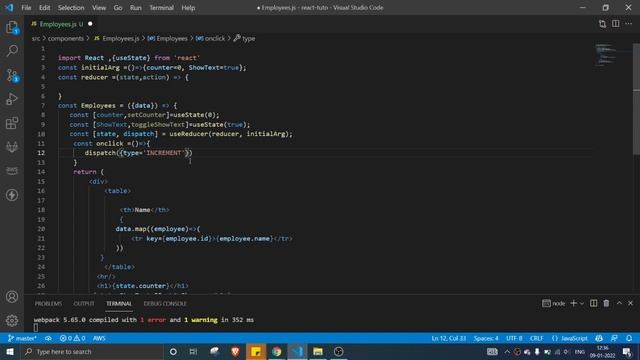Click the components breadcrumb

coord(66,38)
